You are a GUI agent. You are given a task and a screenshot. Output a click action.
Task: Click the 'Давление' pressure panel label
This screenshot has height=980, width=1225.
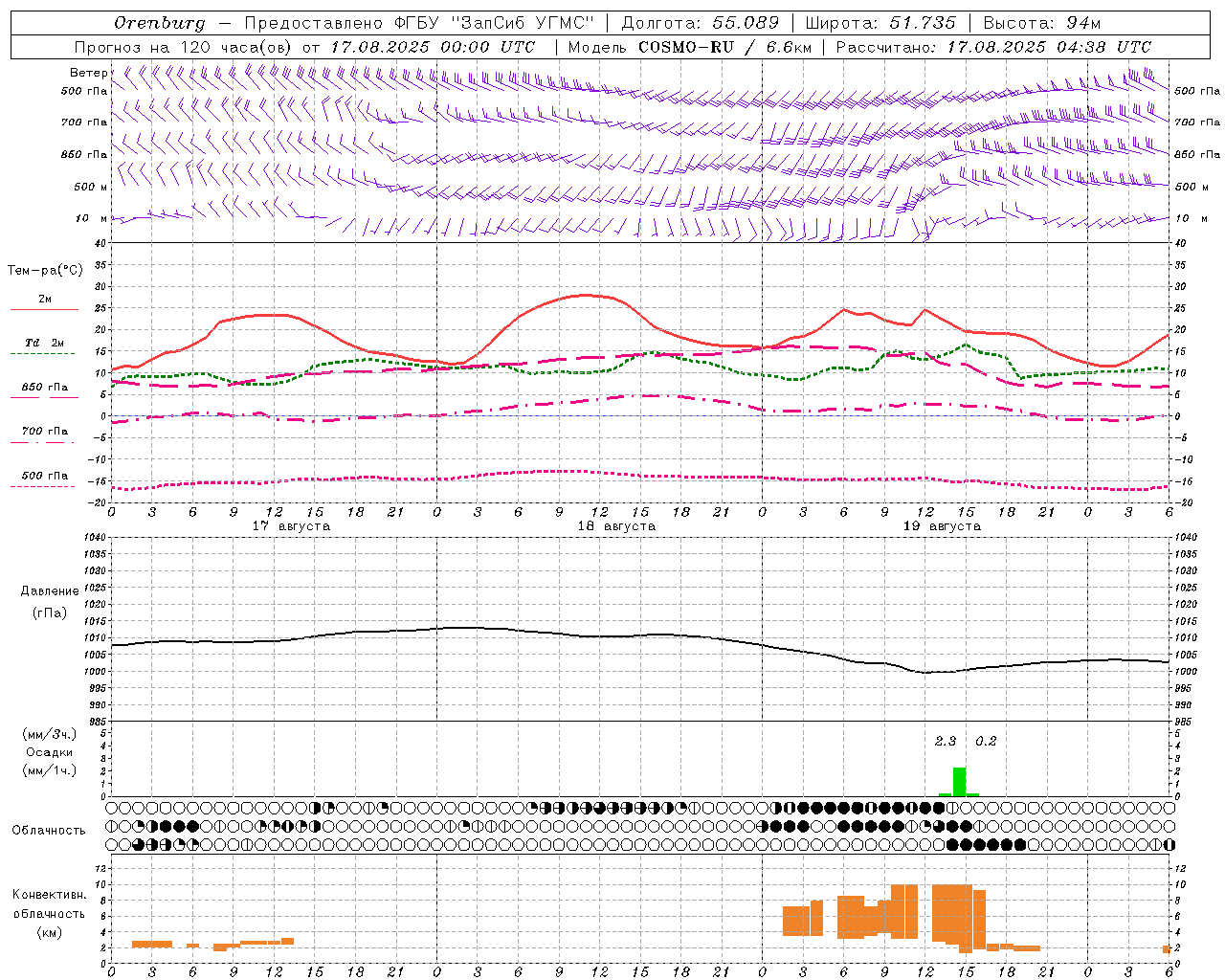(x=50, y=591)
